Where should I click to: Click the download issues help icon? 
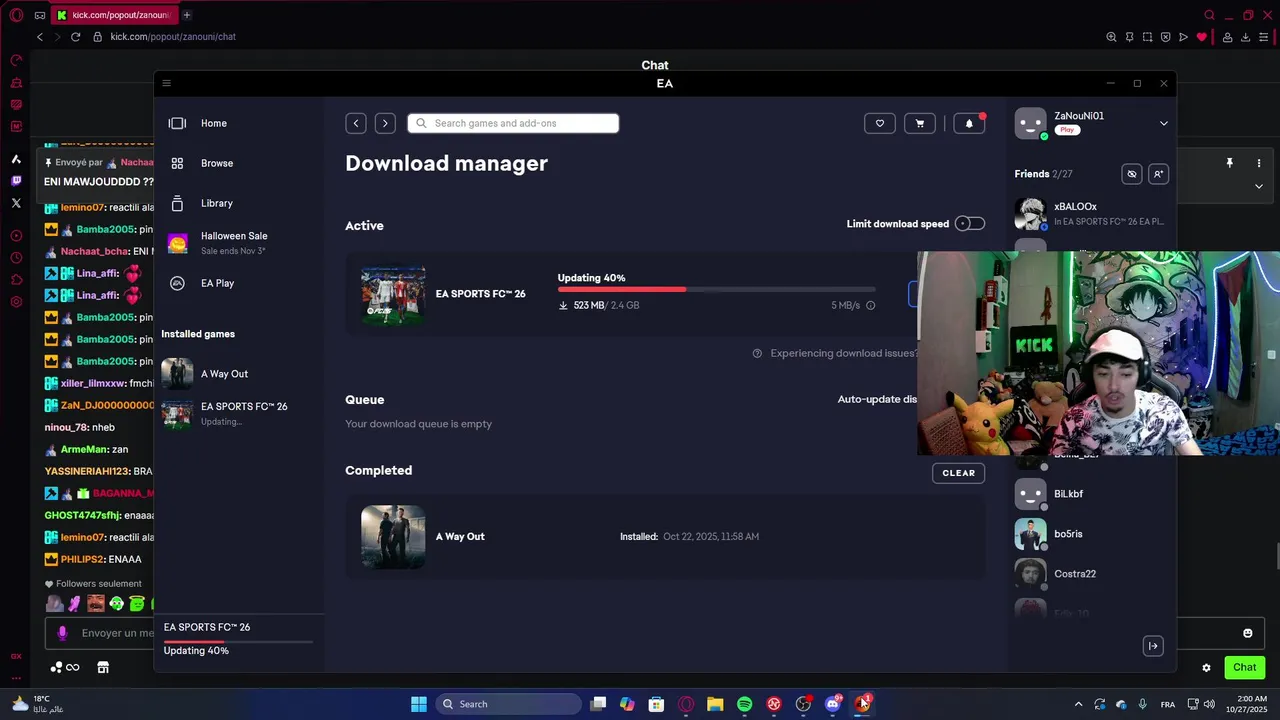click(x=757, y=353)
